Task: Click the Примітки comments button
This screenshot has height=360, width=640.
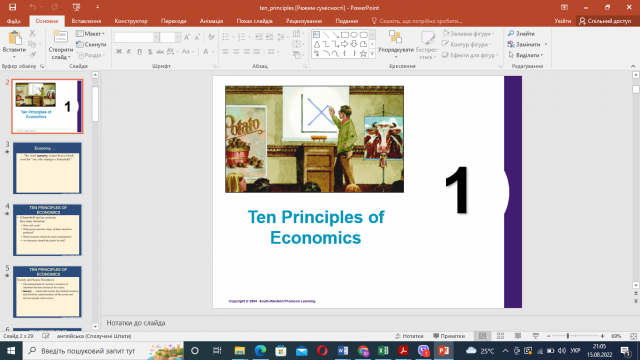Action: (449, 336)
